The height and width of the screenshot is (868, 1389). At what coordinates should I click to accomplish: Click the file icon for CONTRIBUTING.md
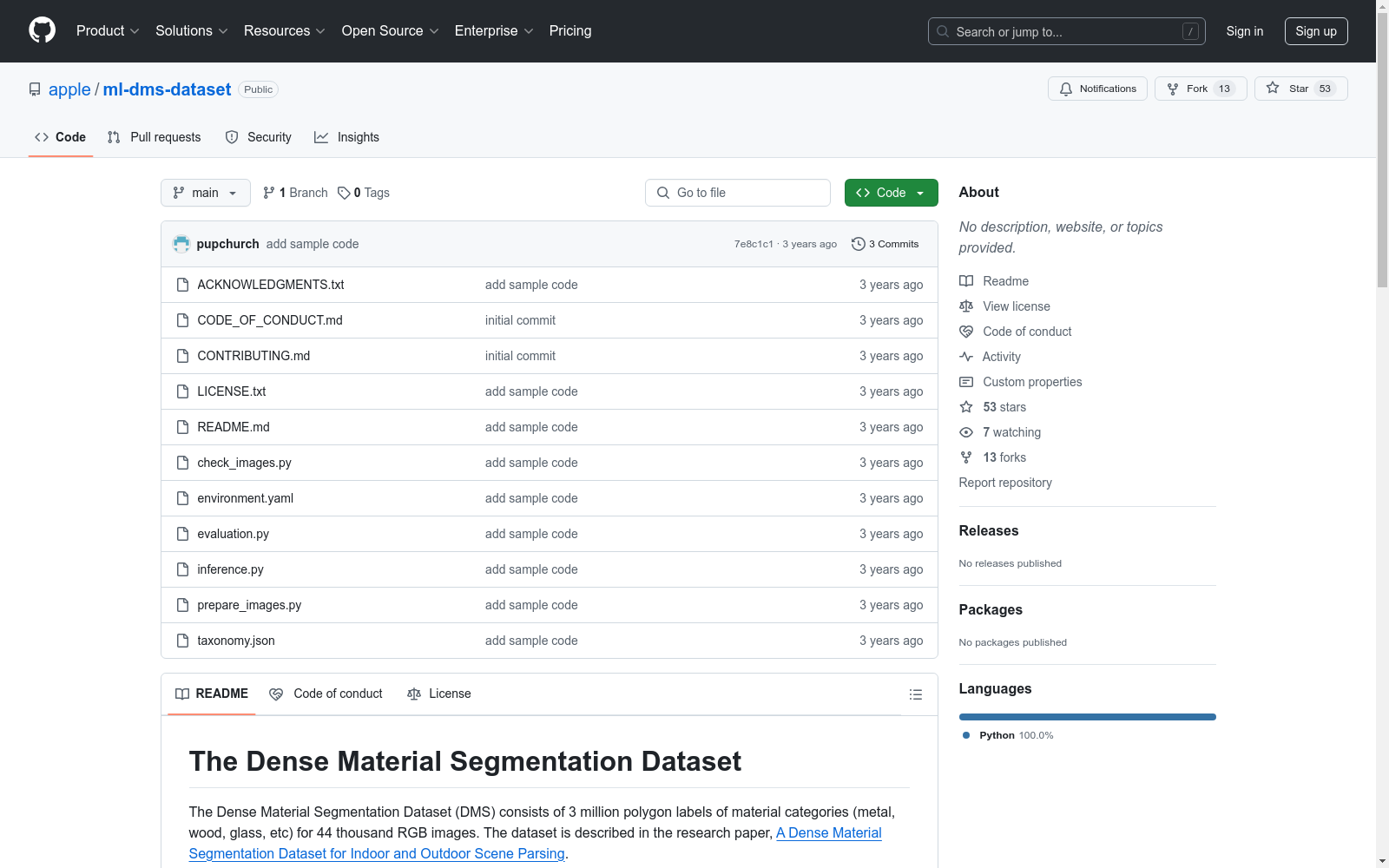click(182, 356)
